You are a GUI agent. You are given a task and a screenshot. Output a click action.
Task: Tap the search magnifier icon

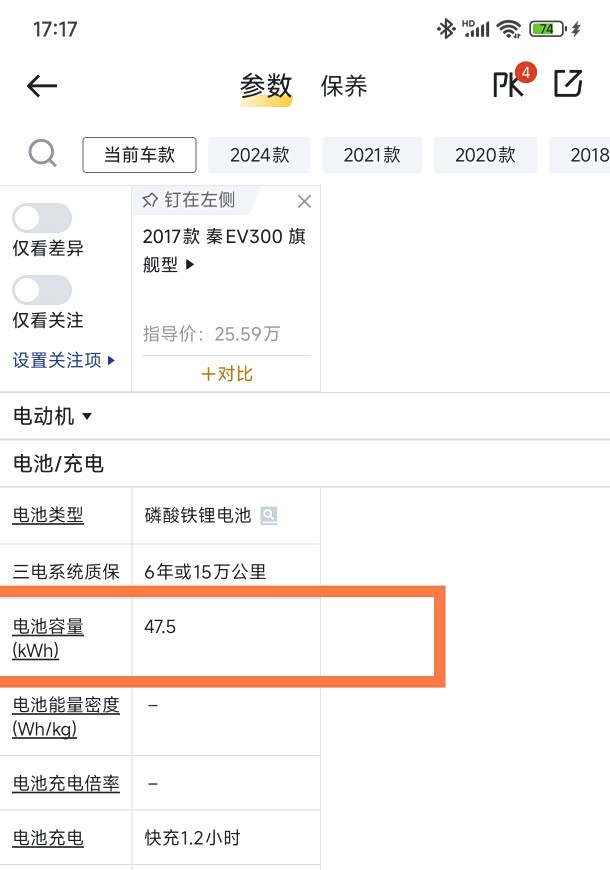click(x=42, y=154)
